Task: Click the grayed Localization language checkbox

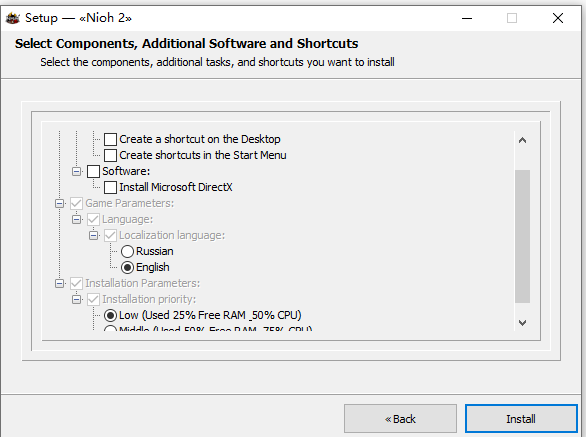Action: (110, 236)
